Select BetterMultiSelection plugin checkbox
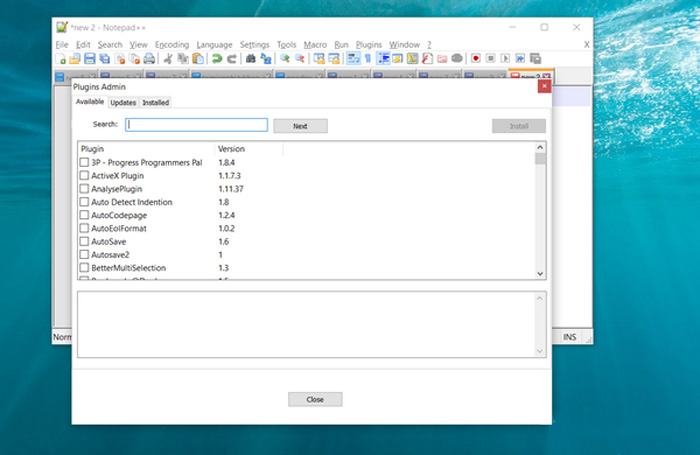The image size is (700, 455). tap(84, 267)
